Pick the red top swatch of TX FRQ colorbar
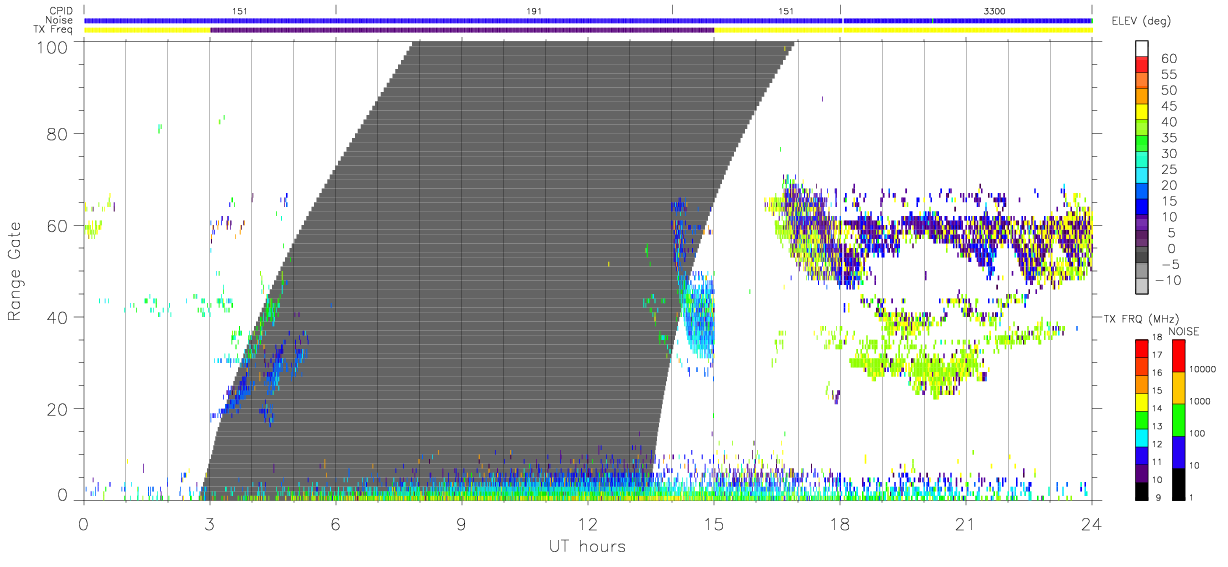1228x567 pixels. [1142, 348]
